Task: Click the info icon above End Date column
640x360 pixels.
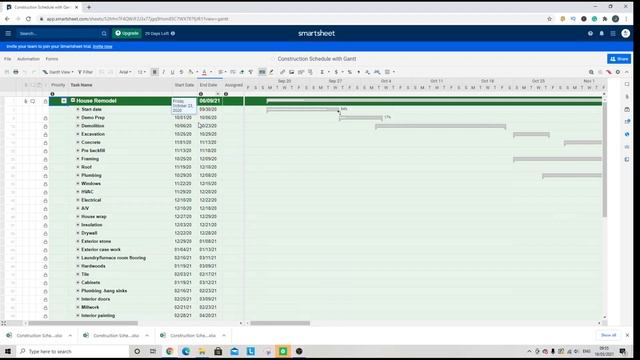Action: tap(201, 94)
